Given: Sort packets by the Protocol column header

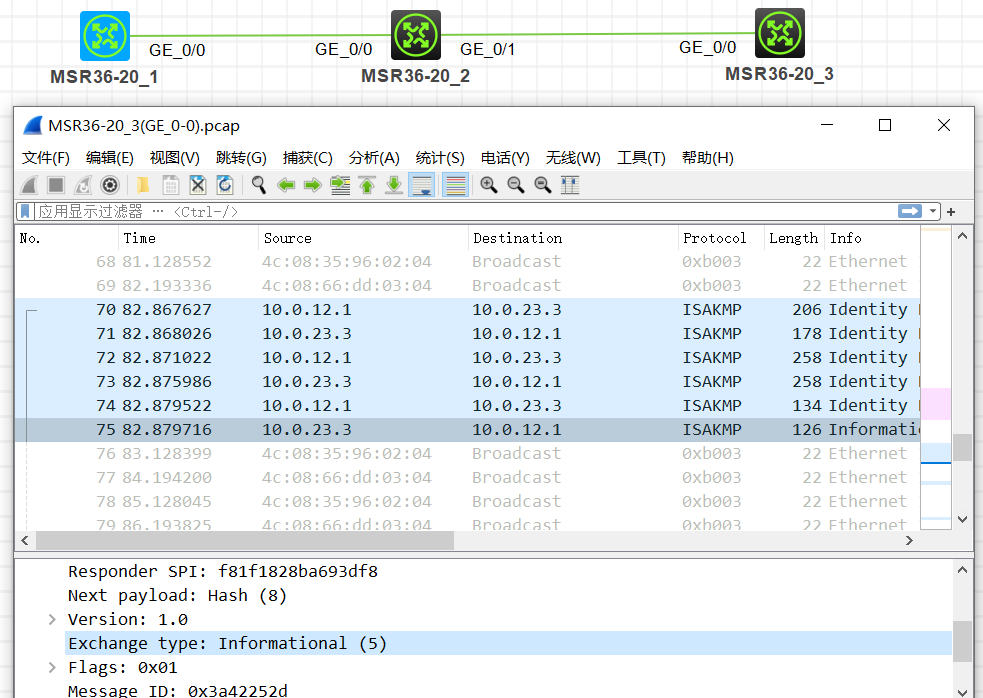Looking at the screenshot, I should coord(714,238).
